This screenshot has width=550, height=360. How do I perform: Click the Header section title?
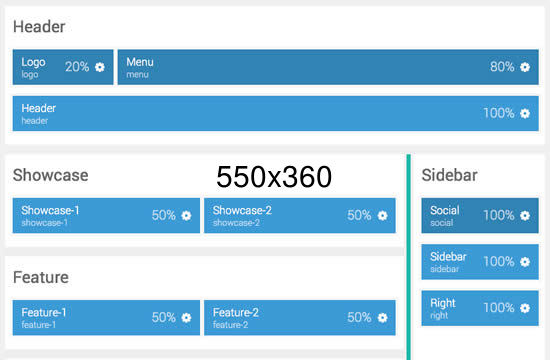[x=39, y=27]
